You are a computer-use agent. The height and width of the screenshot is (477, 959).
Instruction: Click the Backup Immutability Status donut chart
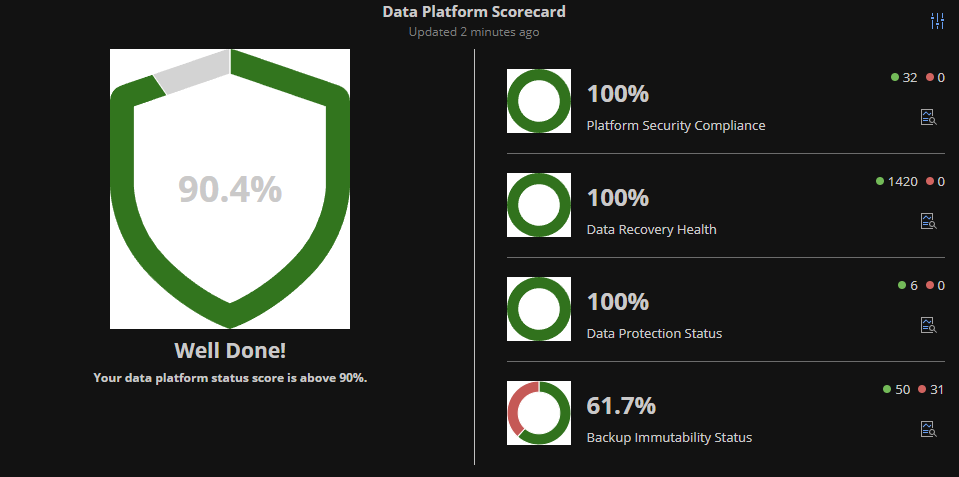pos(539,413)
